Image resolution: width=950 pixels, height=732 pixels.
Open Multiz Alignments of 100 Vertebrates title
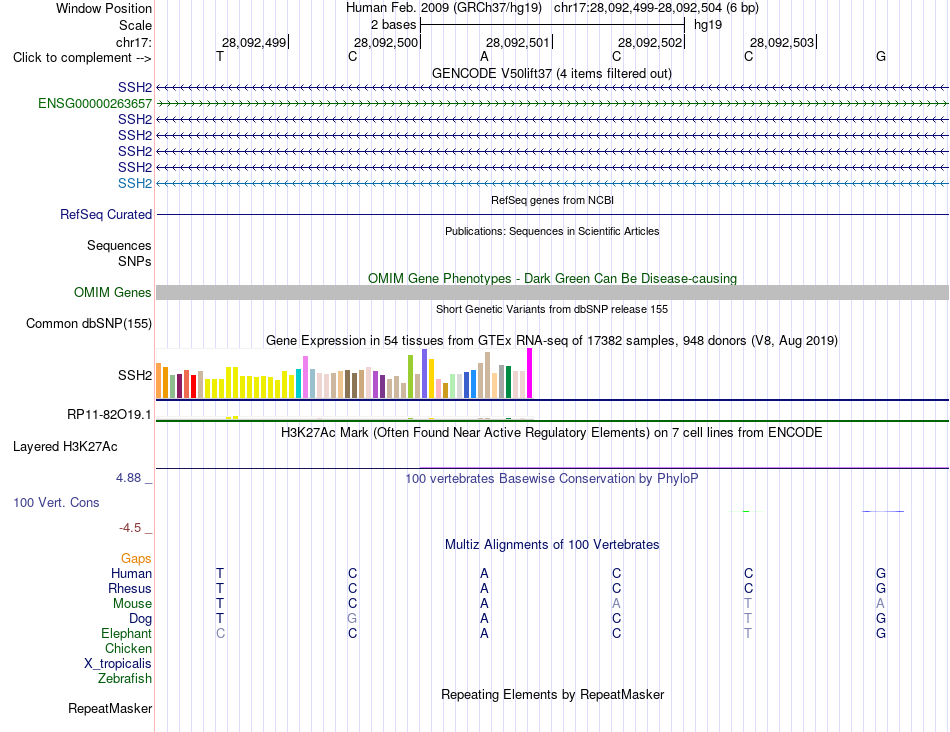tap(552, 544)
